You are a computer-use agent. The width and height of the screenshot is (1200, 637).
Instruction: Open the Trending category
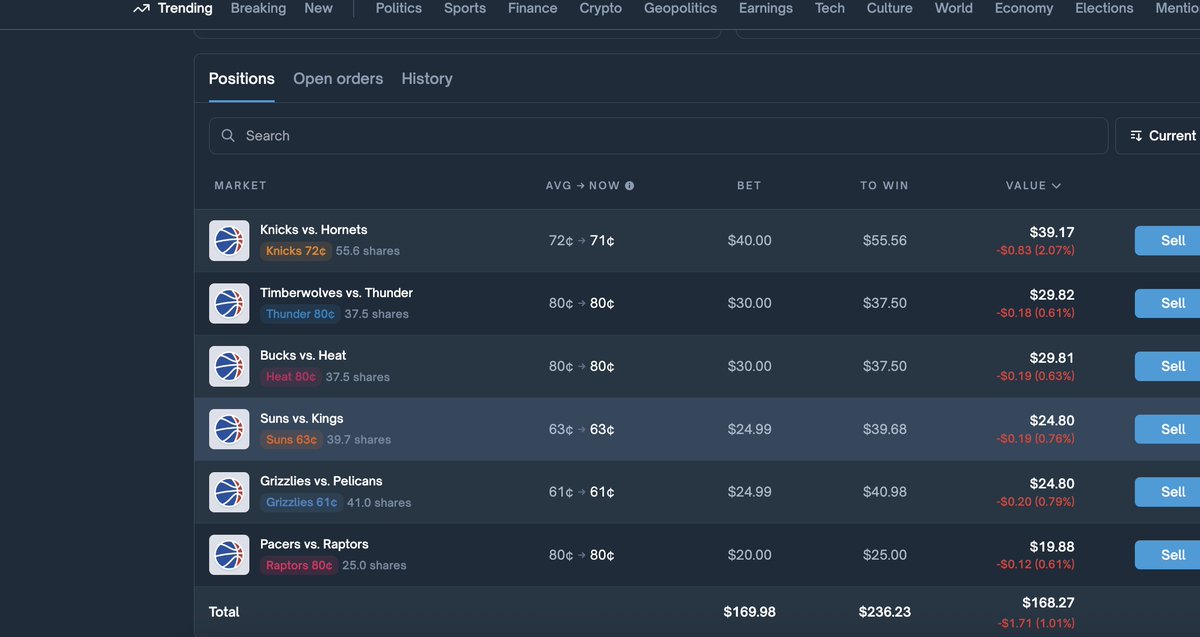coord(185,8)
